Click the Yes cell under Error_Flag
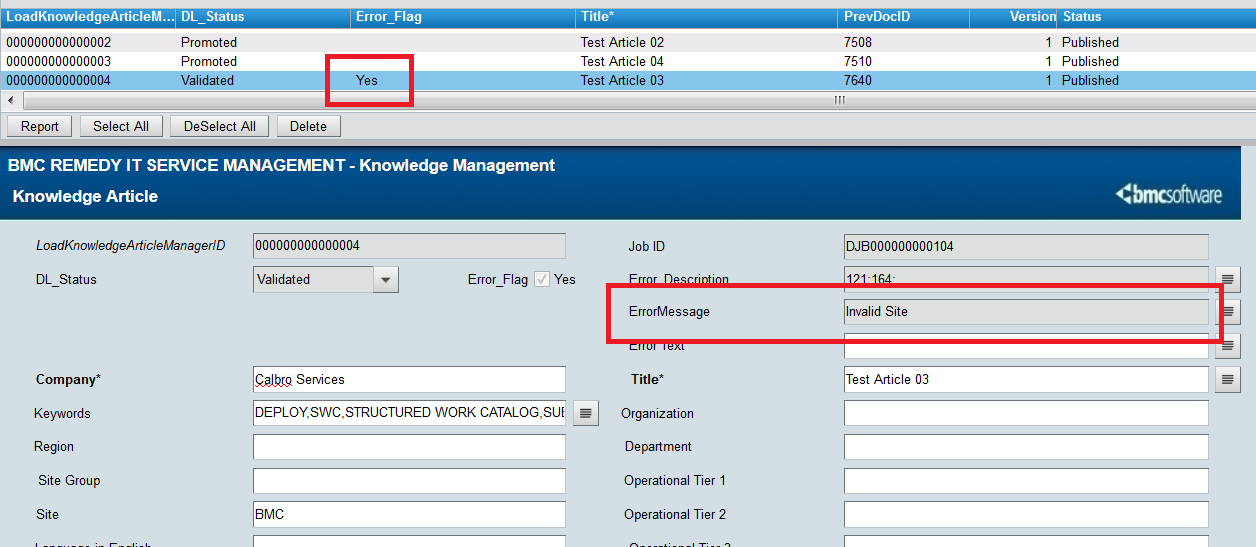 point(367,80)
